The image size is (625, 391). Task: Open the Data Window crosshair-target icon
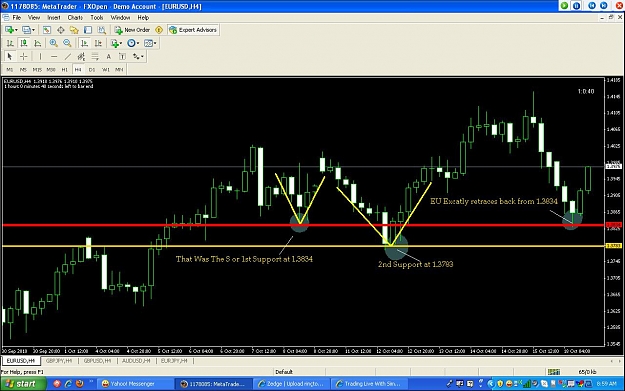point(61,30)
